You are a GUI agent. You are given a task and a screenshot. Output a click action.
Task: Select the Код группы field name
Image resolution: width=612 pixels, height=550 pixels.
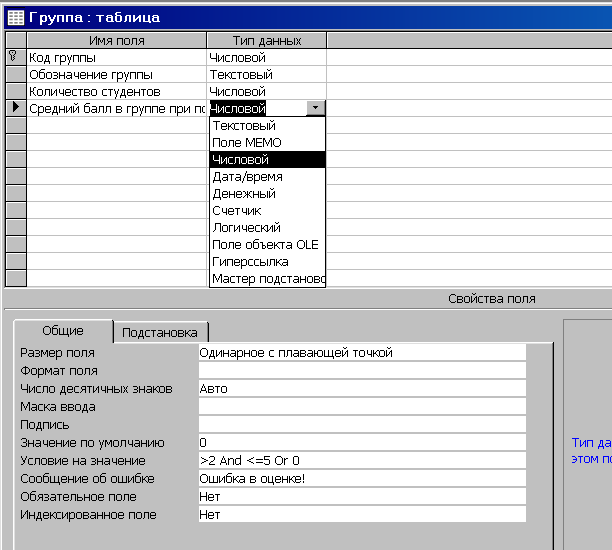coord(116,58)
